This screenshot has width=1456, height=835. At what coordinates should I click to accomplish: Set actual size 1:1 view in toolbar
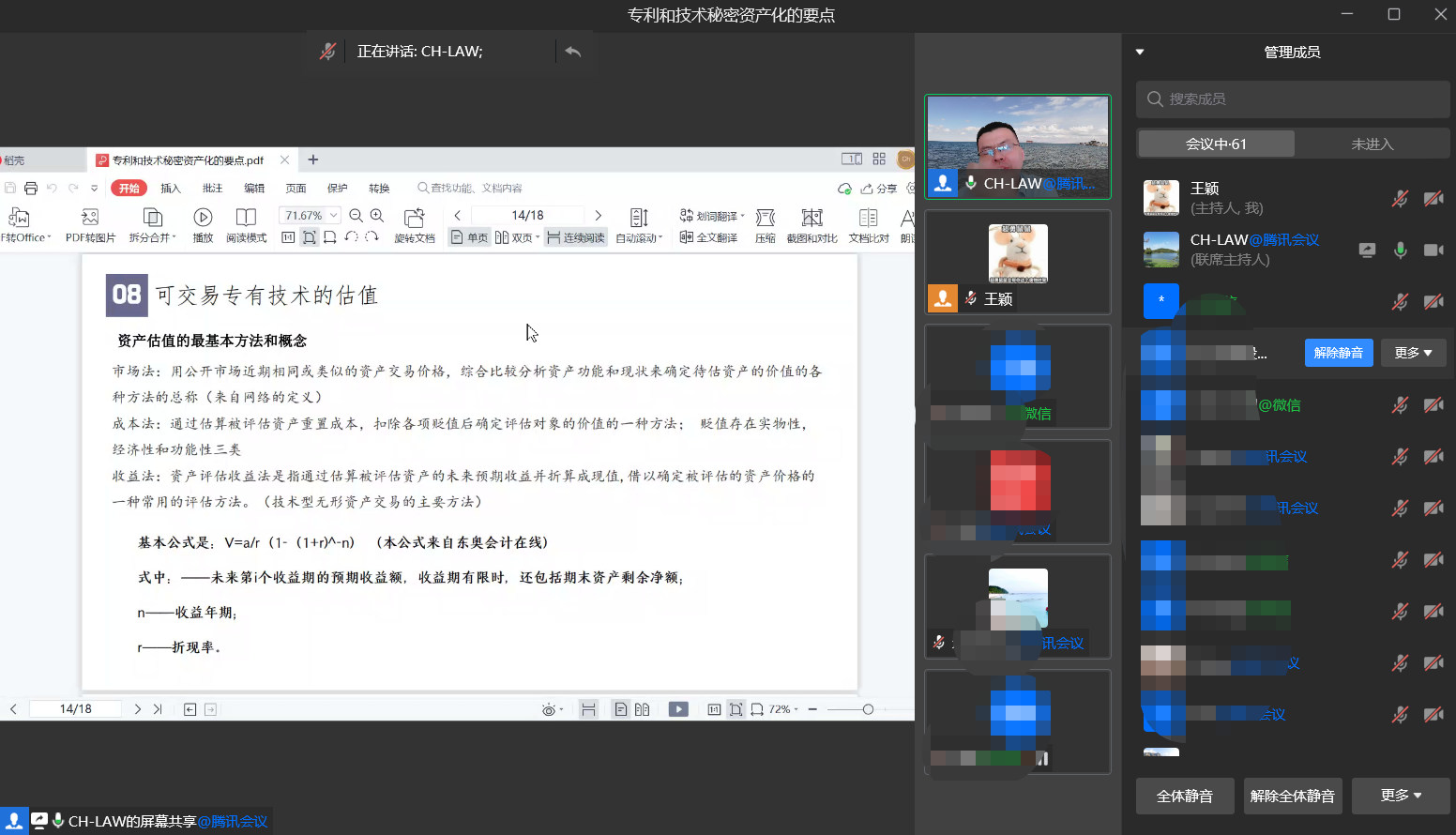288,237
